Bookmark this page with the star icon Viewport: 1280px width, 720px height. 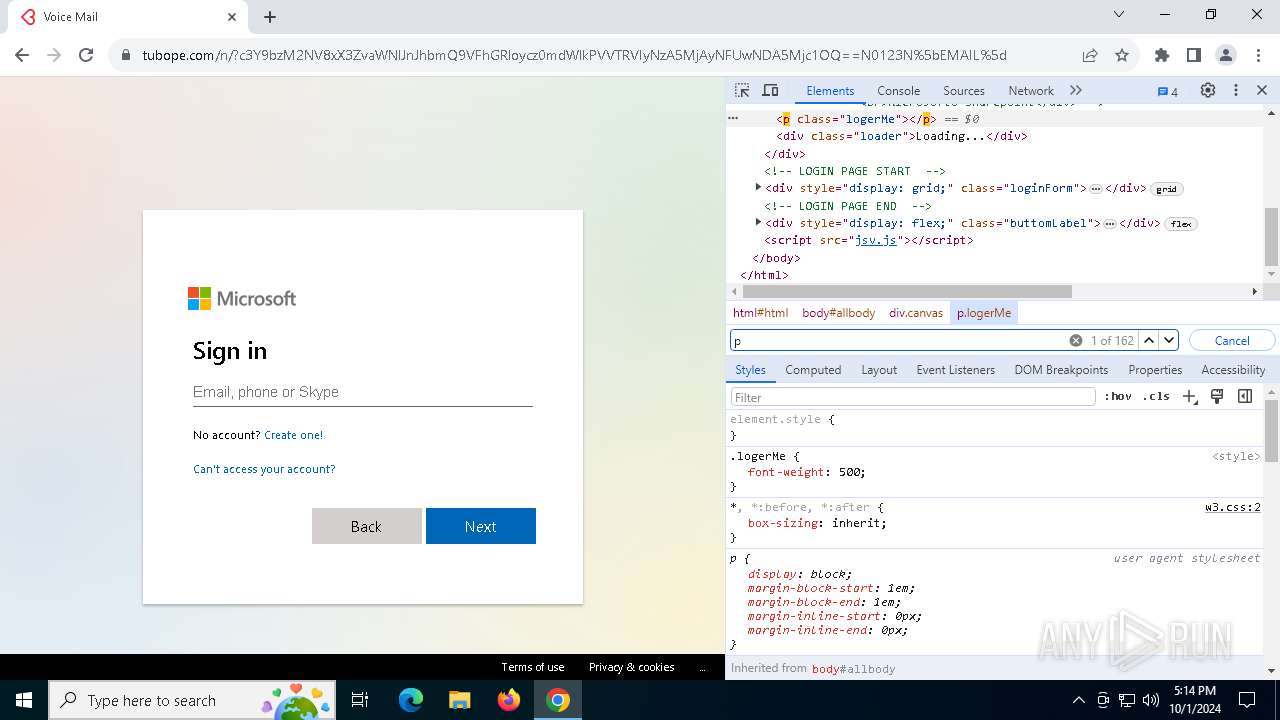click(x=1122, y=55)
